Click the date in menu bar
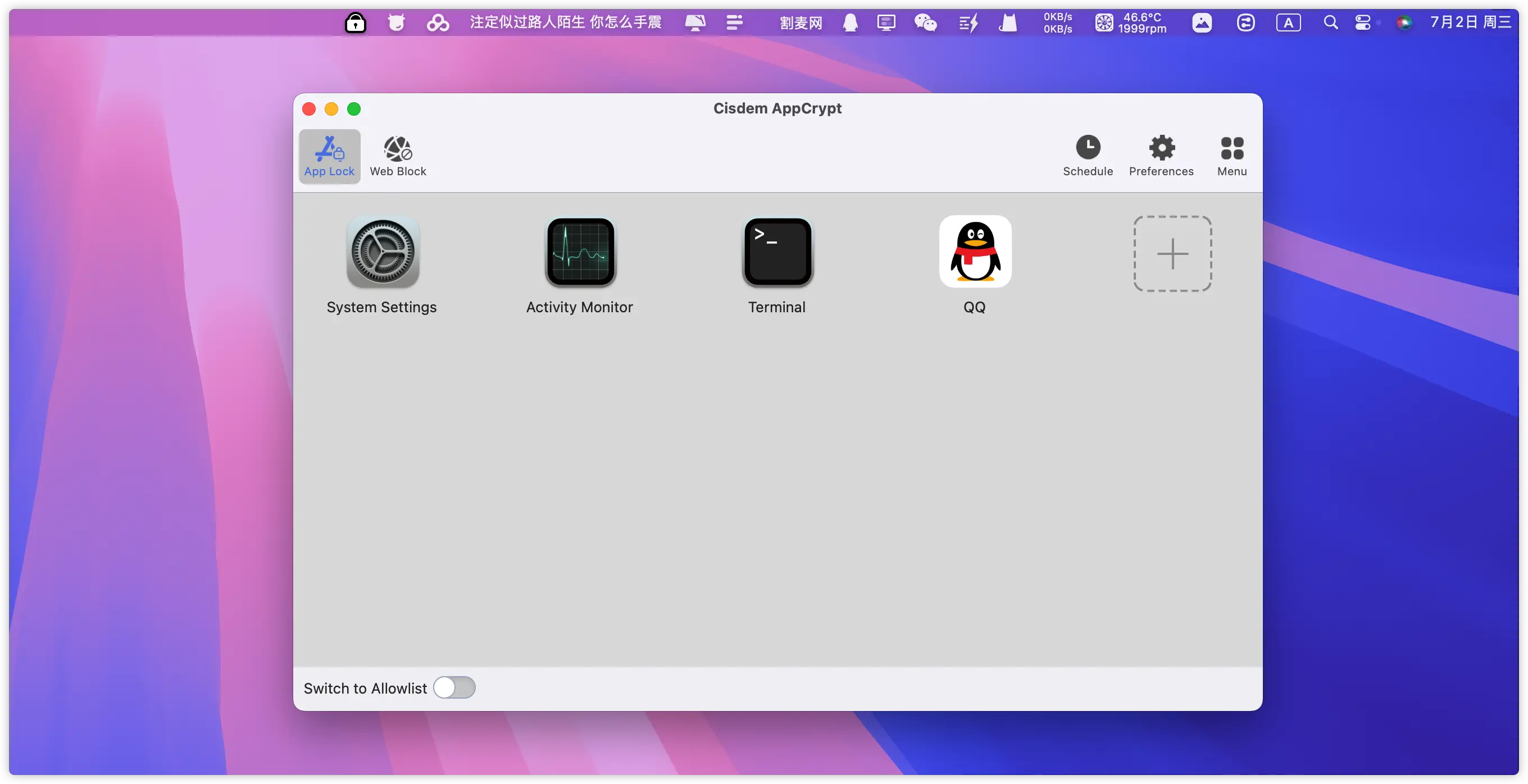The height and width of the screenshot is (784, 1528). click(x=1470, y=22)
